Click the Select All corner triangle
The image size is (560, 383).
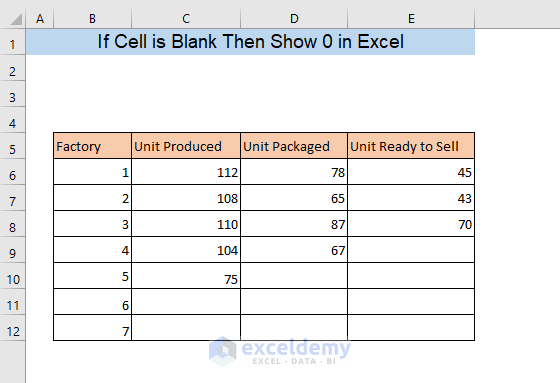16,19
